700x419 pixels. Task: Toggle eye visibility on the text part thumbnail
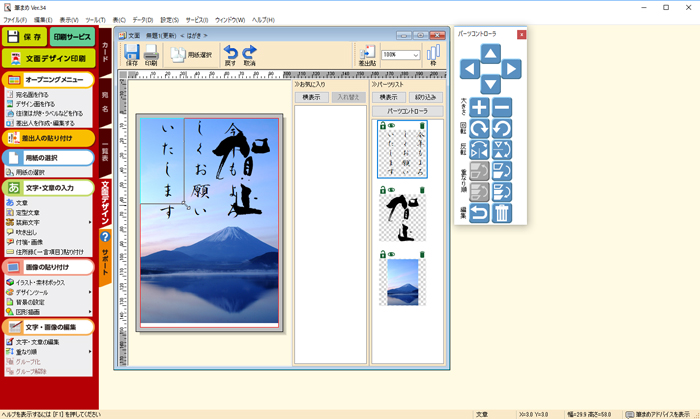click(390, 126)
